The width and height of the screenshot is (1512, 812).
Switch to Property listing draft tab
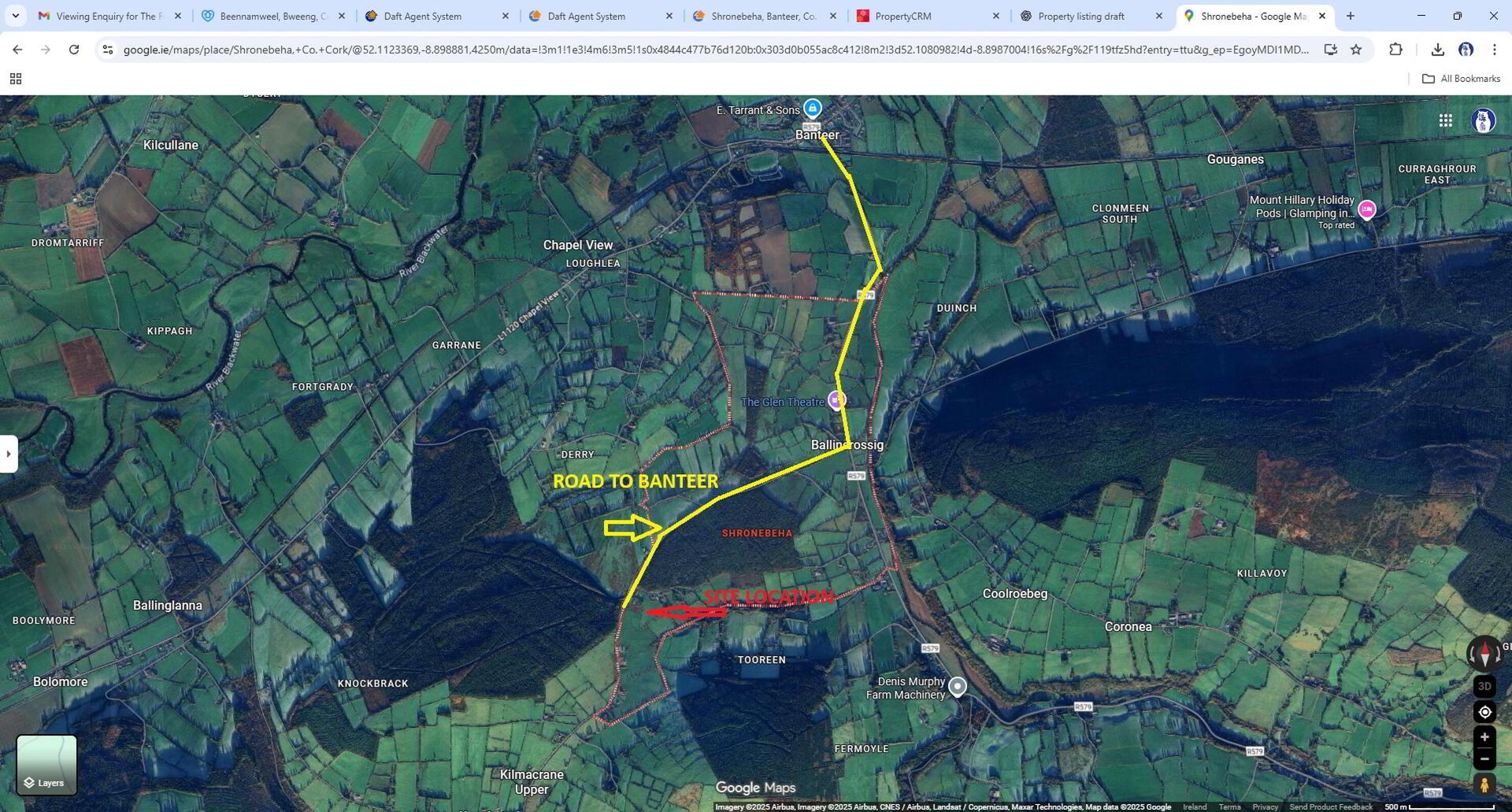(1091, 16)
